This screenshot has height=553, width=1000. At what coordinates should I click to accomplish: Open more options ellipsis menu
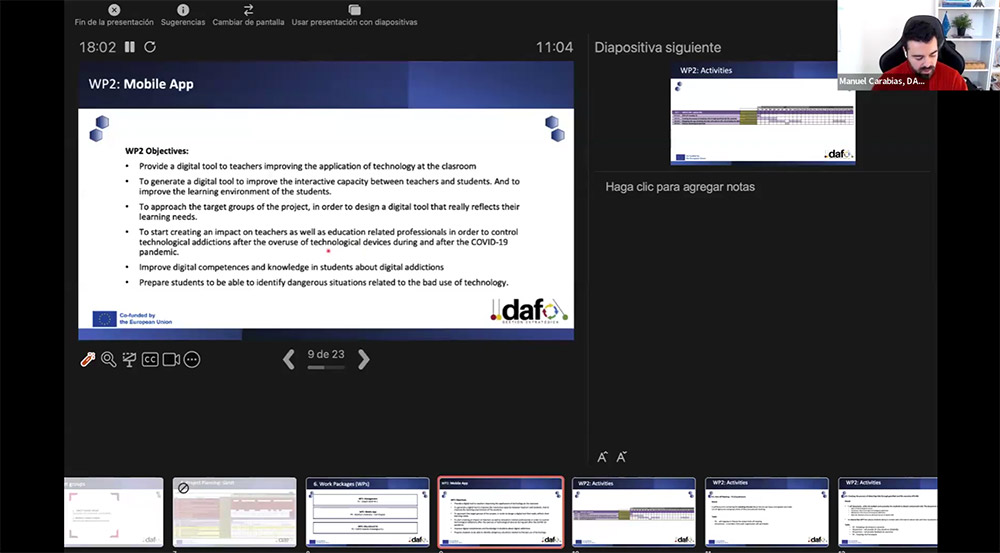click(192, 359)
